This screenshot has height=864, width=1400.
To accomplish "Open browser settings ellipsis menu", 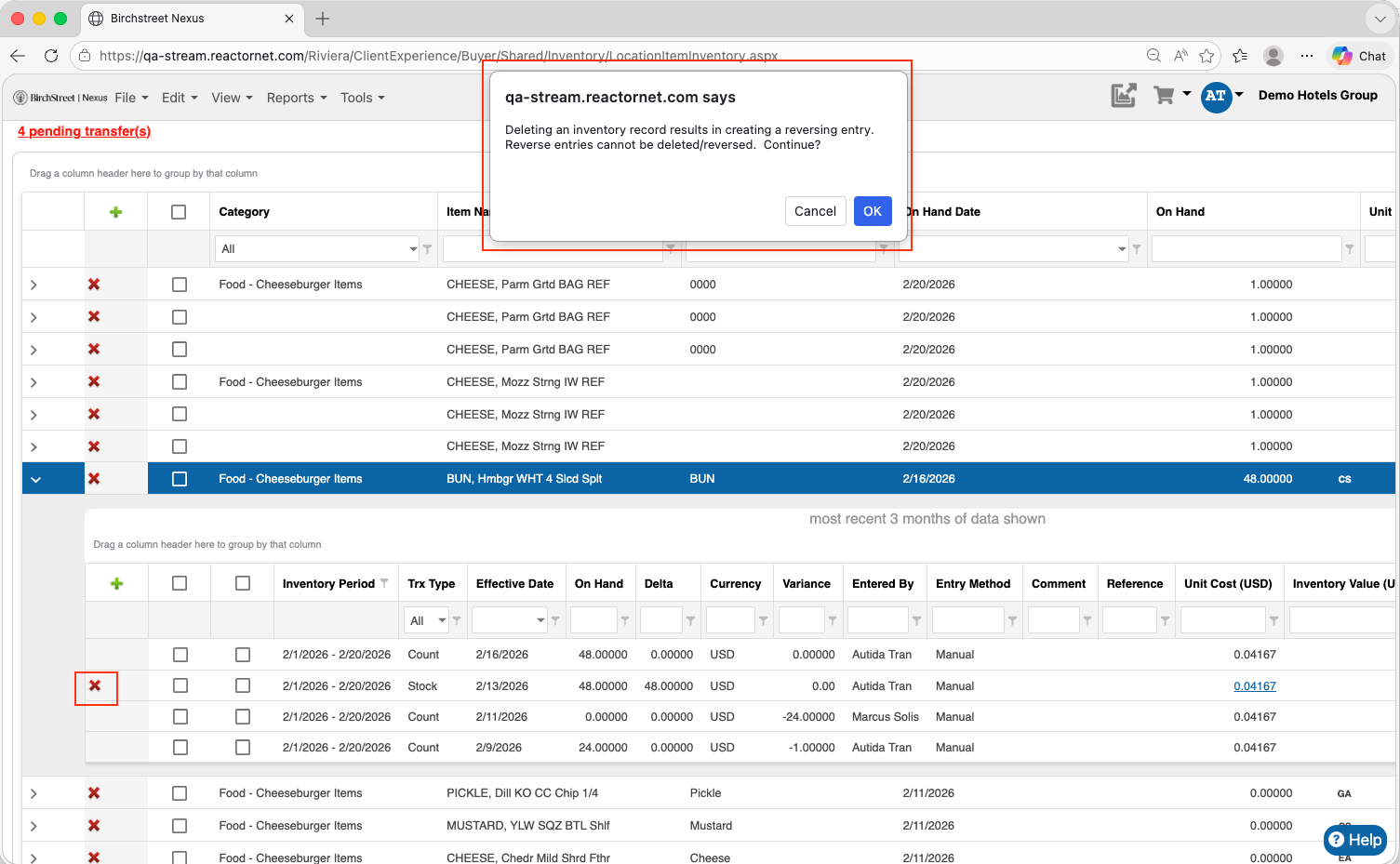I will click(x=1307, y=56).
